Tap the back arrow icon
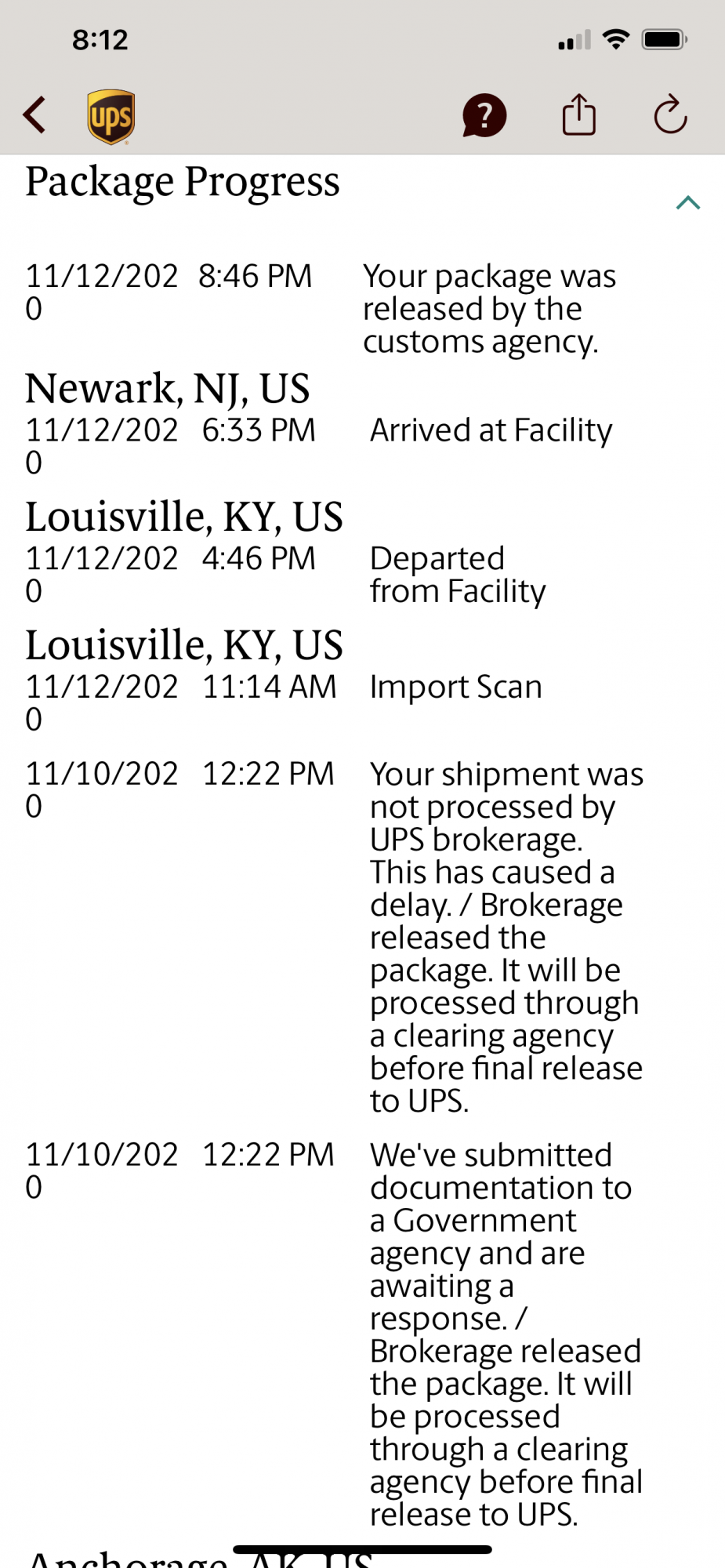725x1568 pixels. (35, 116)
